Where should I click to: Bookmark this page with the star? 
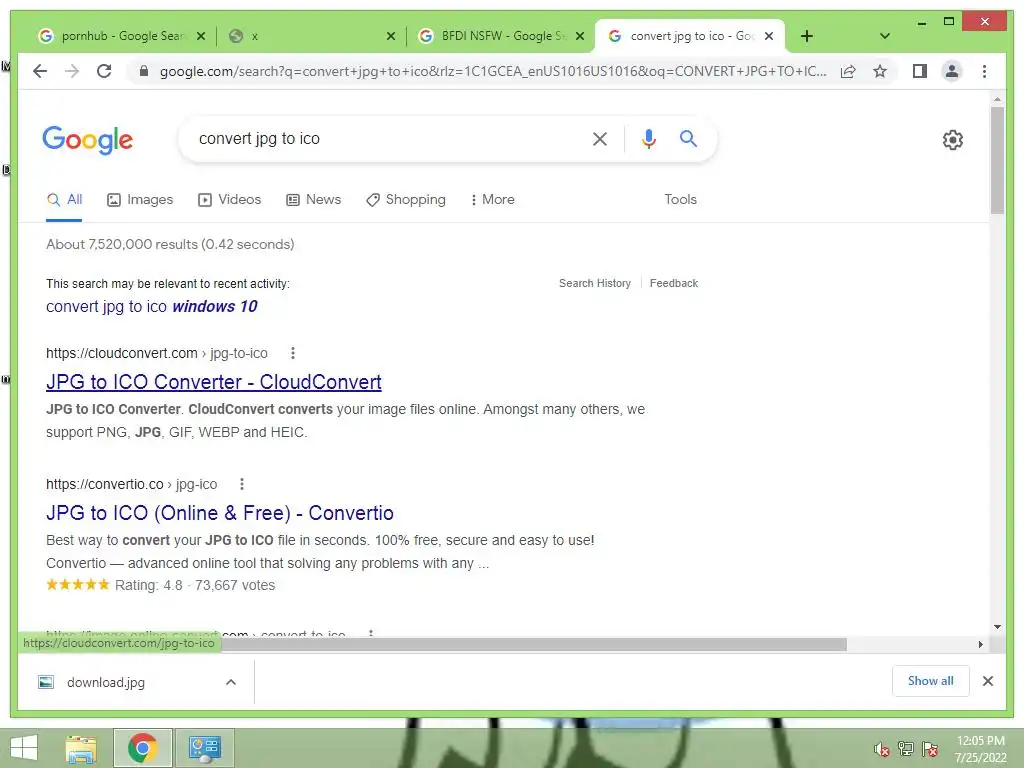[x=880, y=71]
